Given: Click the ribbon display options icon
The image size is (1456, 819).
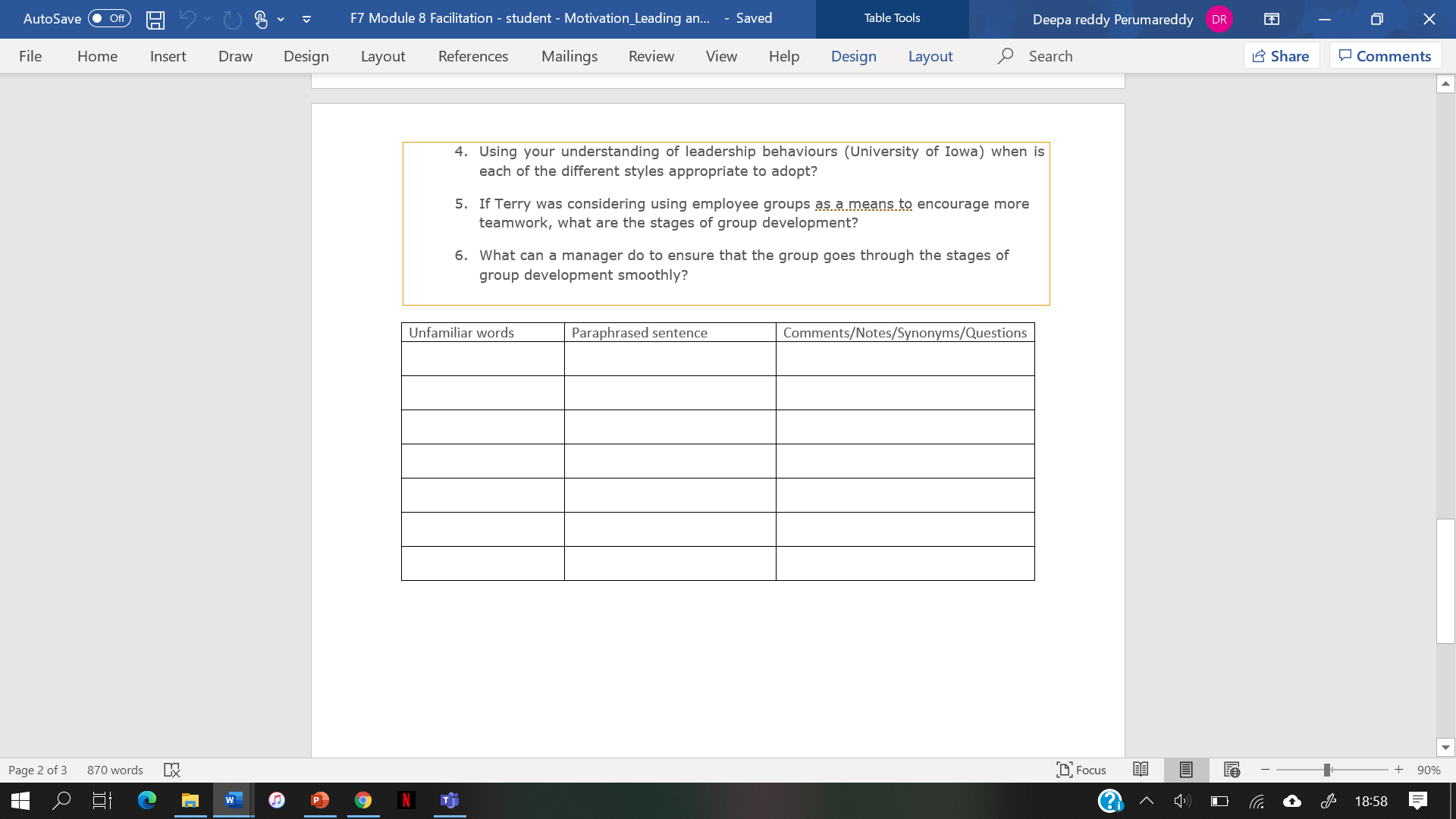Looking at the screenshot, I should [1272, 19].
